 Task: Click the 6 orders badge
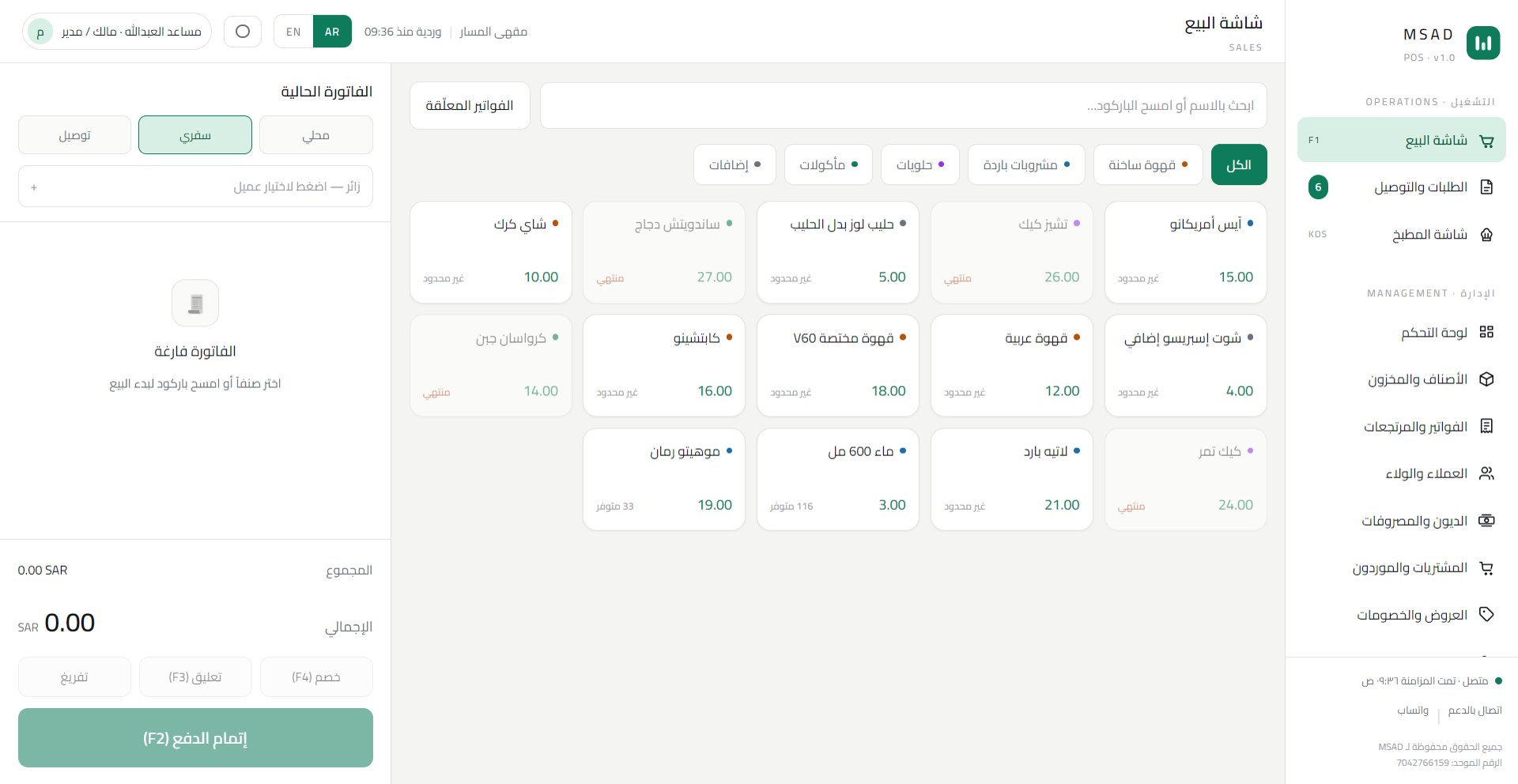(x=1318, y=187)
